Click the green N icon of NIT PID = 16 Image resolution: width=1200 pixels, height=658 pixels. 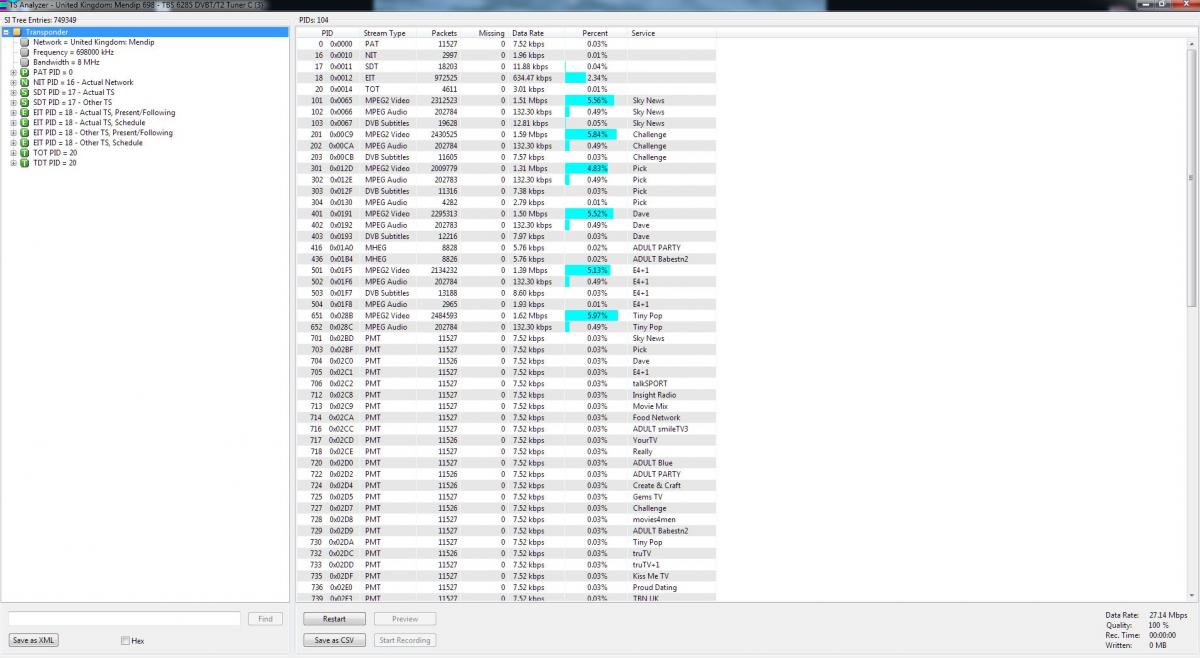click(x=25, y=82)
